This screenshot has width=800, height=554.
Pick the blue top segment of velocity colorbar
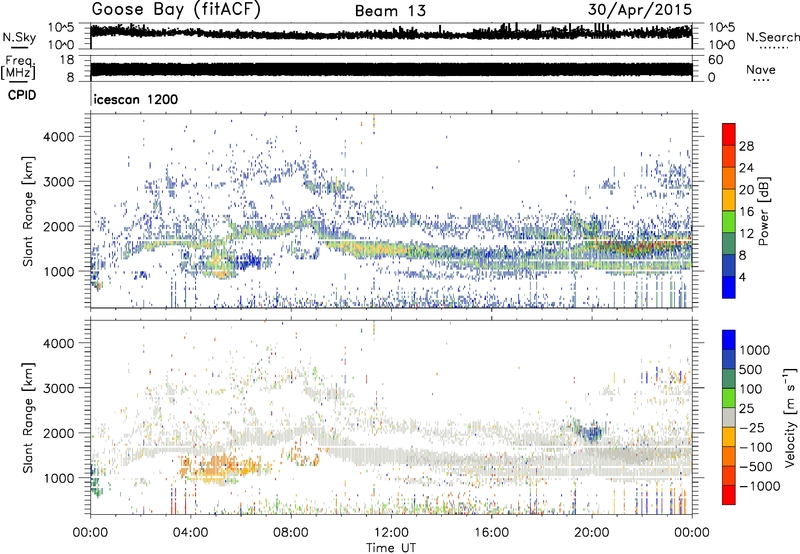729,340
